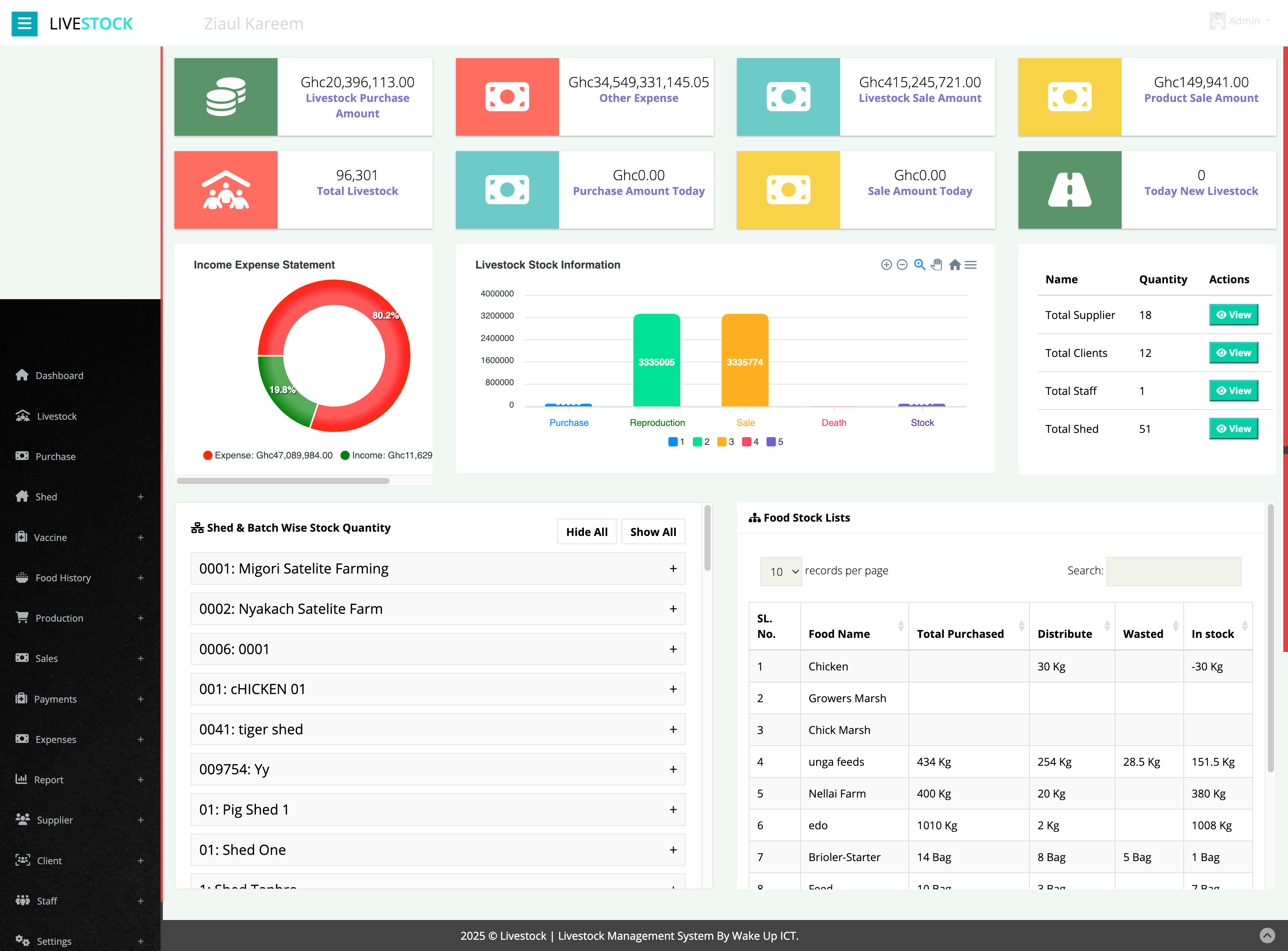
Task: Click the chart zoom out icon
Action: [902, 265]
